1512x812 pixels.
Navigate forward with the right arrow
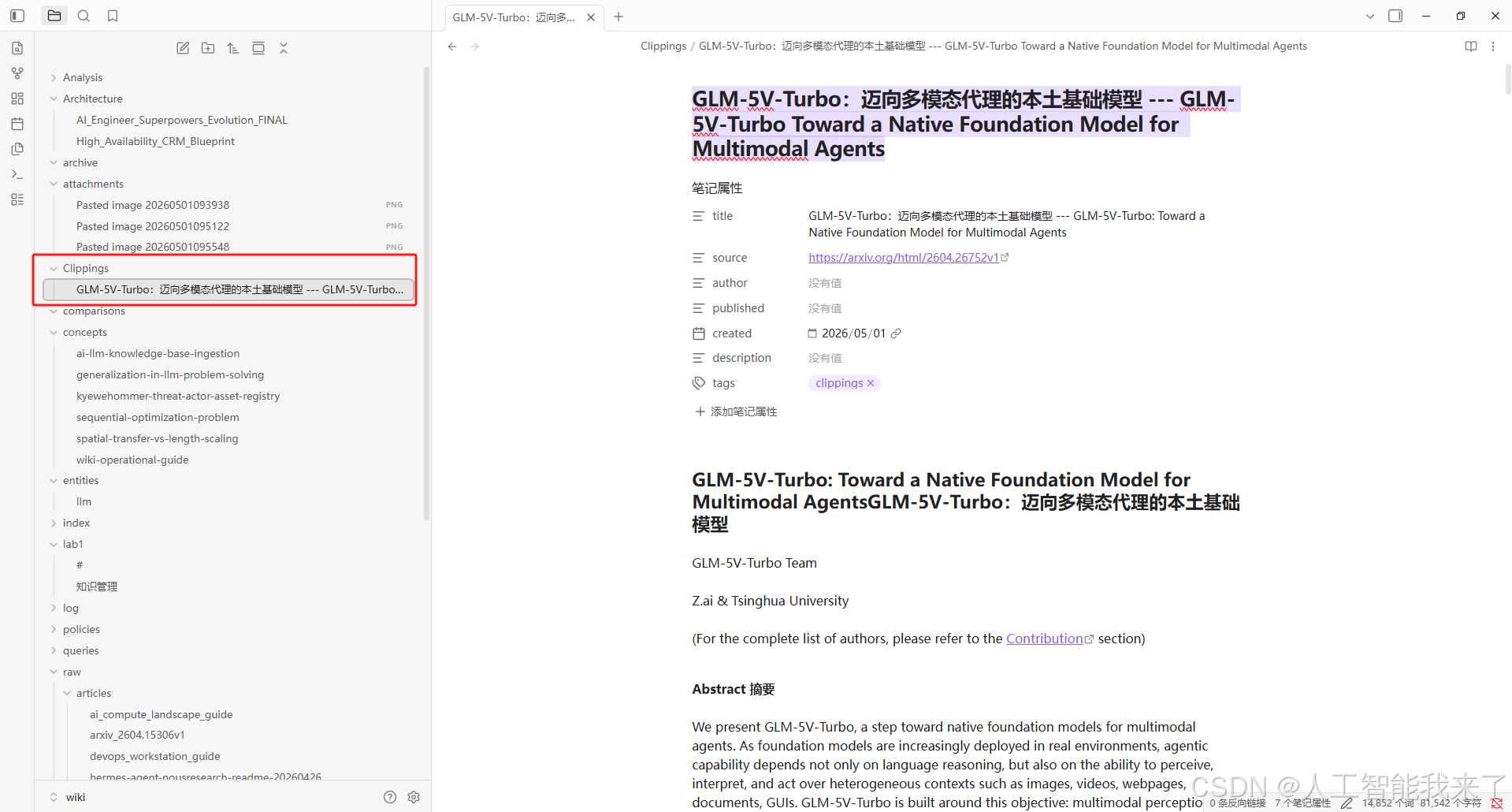point(474,47)
